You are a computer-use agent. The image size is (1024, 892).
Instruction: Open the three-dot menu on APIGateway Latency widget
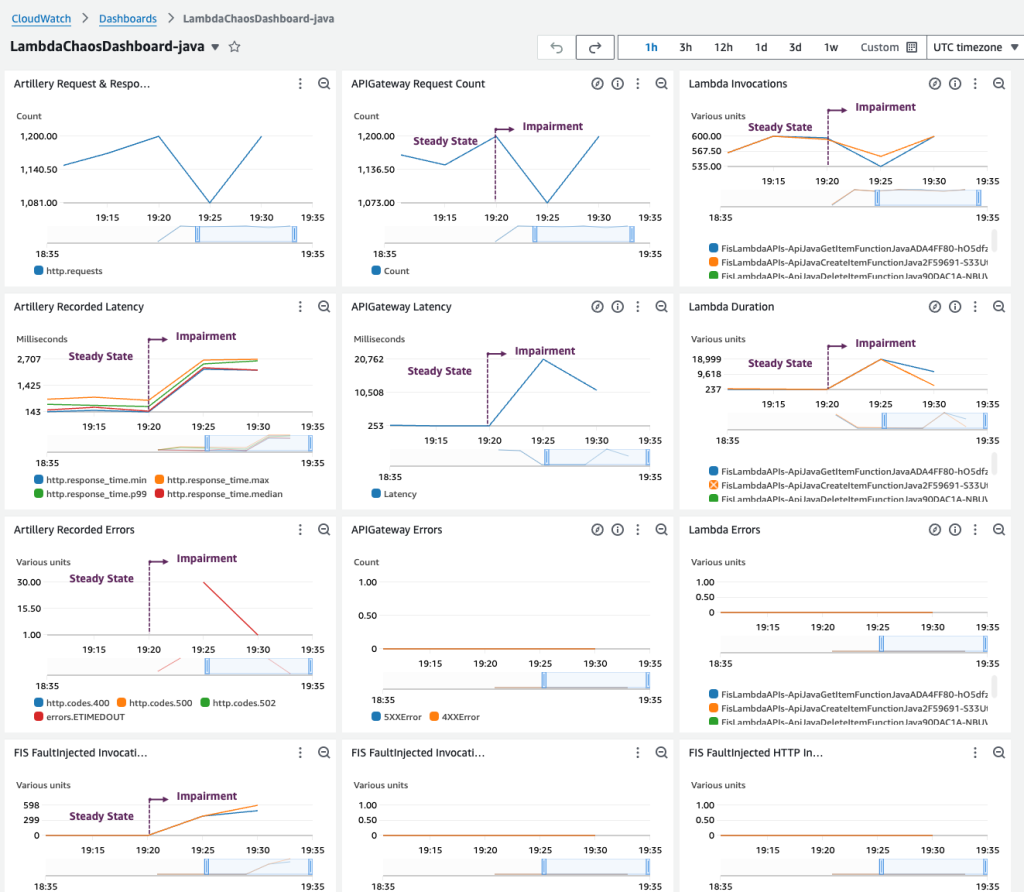pos(638,307)
